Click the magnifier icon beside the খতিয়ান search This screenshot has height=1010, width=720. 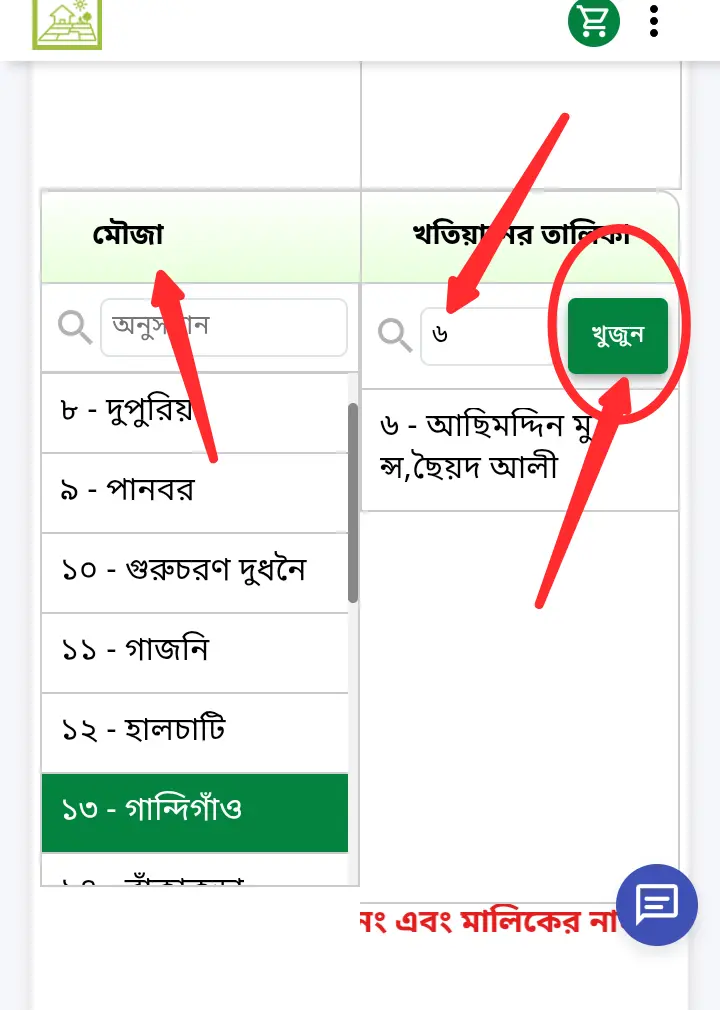pyautogui.click(x=395, y=335)
